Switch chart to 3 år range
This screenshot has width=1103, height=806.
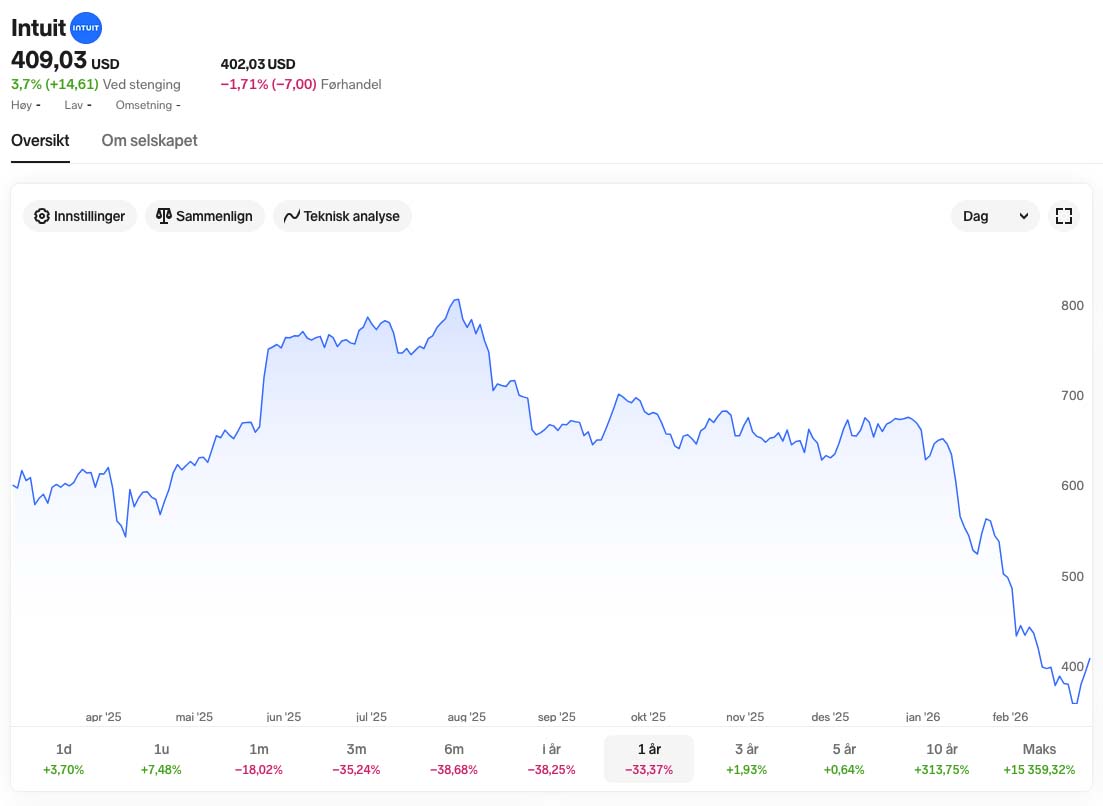click(746, 759)
